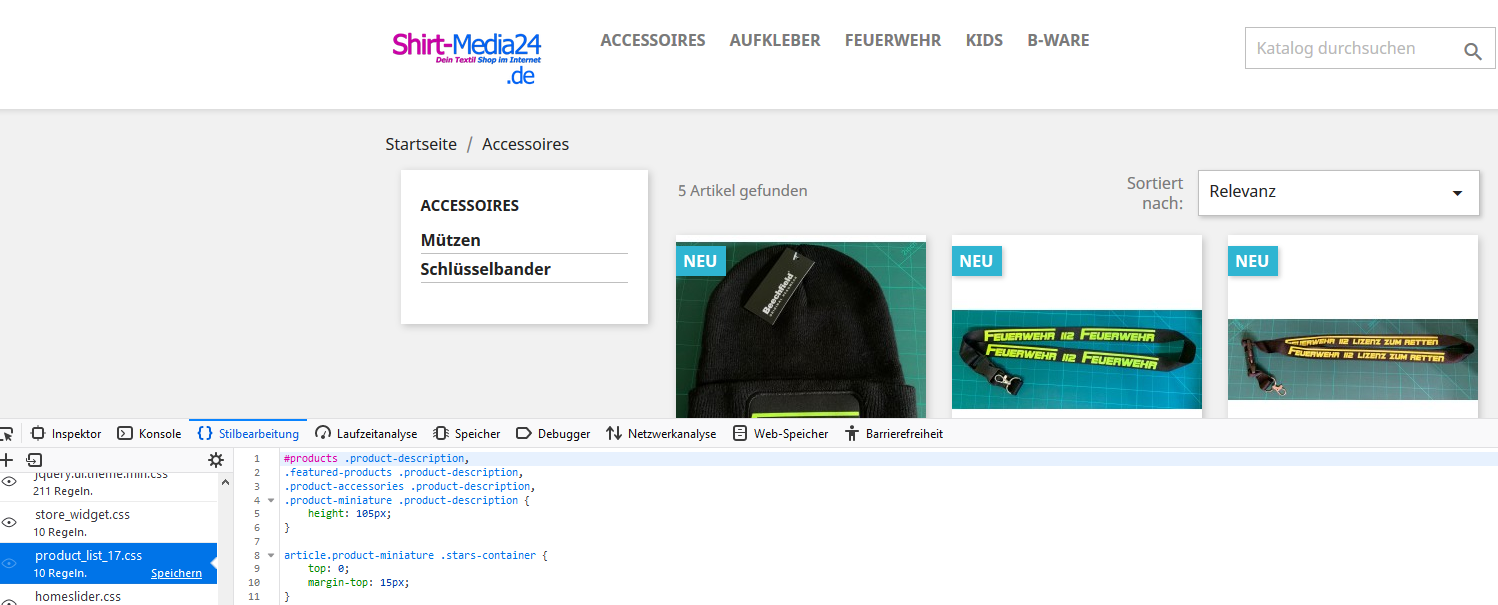Import a stylesheet using the import icon

[34, 460]
